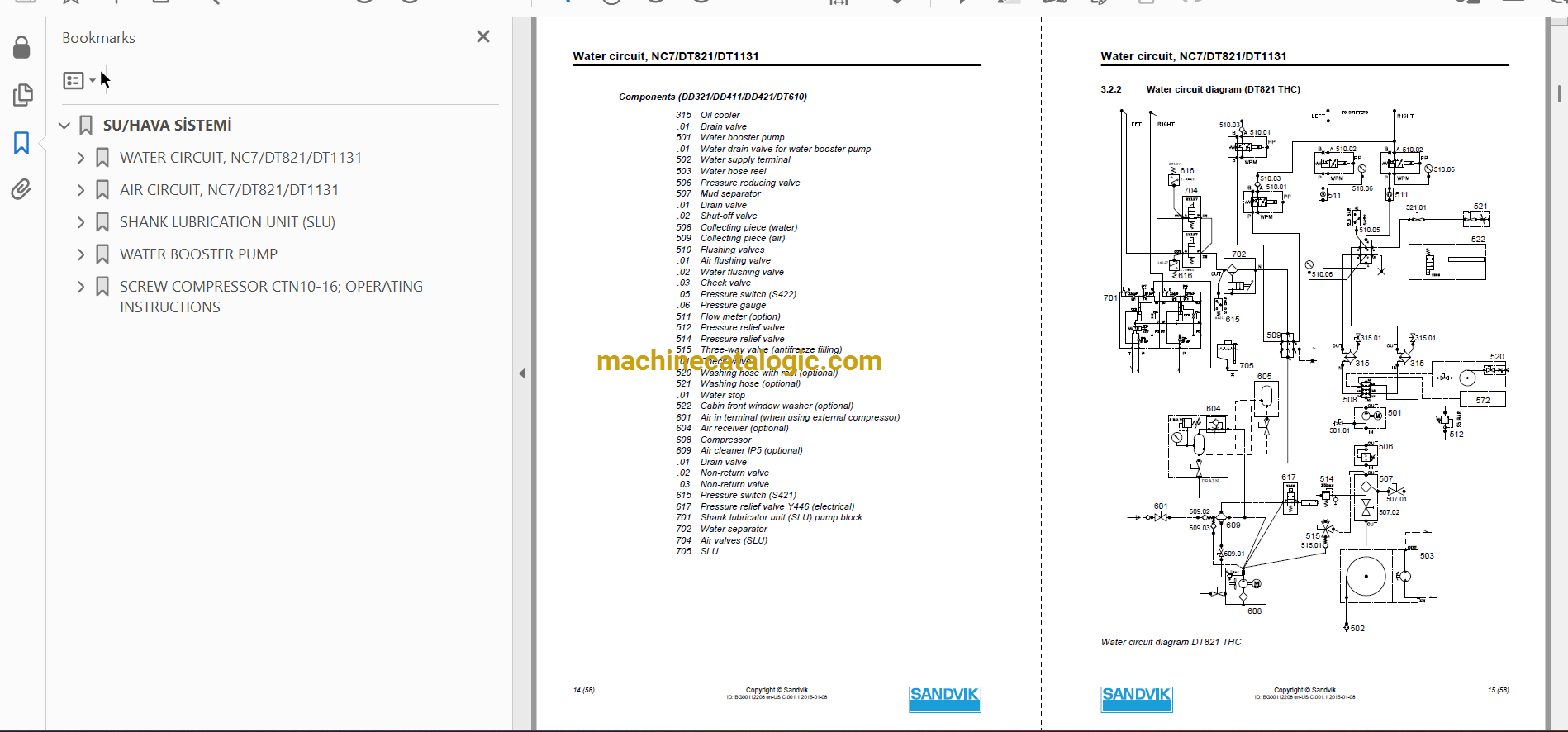Click the '14 (58)' page number
This screenshot has width=1568, height=732.
(583, 690)
